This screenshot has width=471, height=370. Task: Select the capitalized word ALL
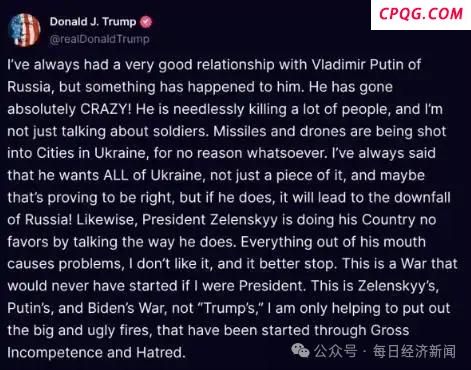click(116, 175)
